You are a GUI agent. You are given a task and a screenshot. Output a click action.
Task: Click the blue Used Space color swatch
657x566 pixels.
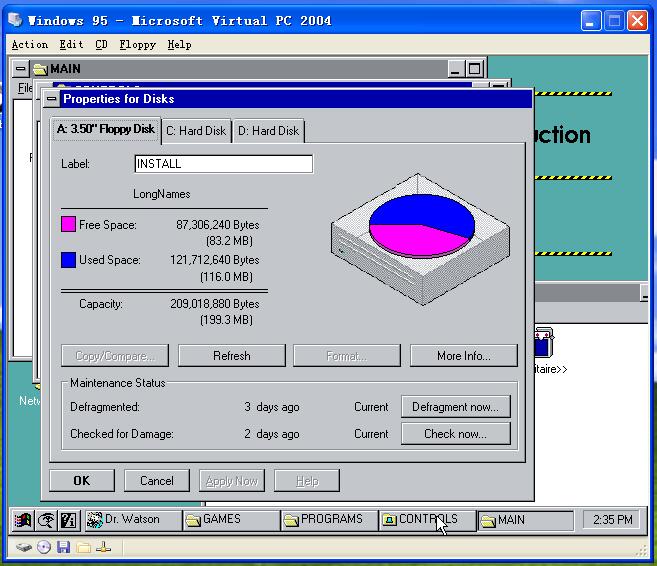[68, 260]
